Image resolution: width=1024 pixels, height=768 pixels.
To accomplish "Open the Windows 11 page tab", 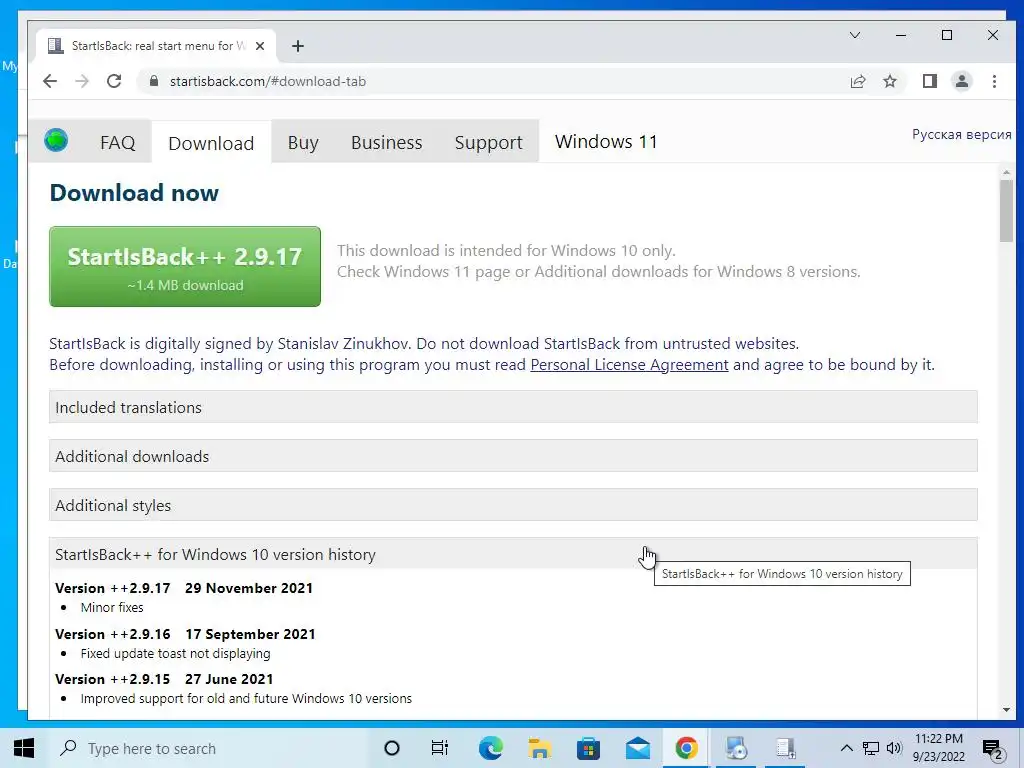I will [x=606, y=142].
